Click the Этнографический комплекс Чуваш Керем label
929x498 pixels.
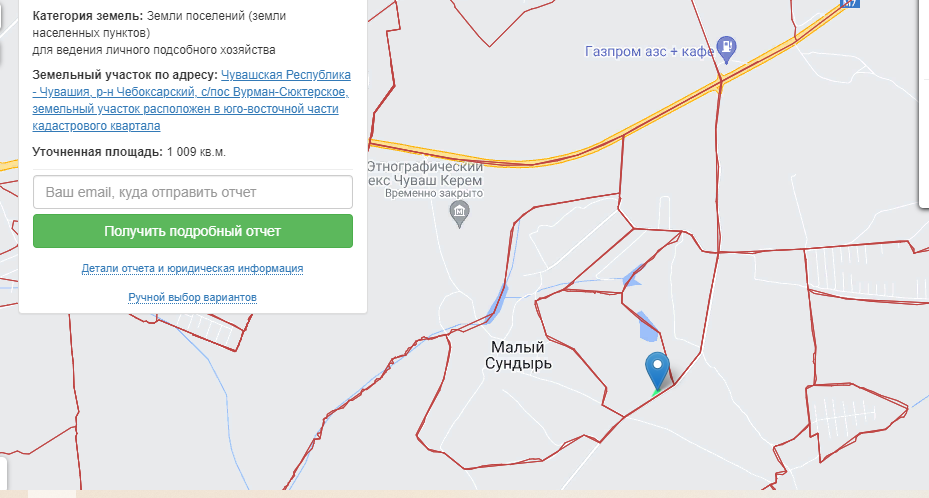click(x=425, y=173)
